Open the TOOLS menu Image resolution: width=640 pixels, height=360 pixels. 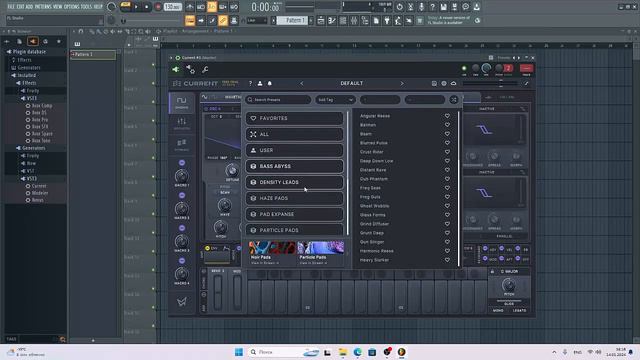coord(86,7)
